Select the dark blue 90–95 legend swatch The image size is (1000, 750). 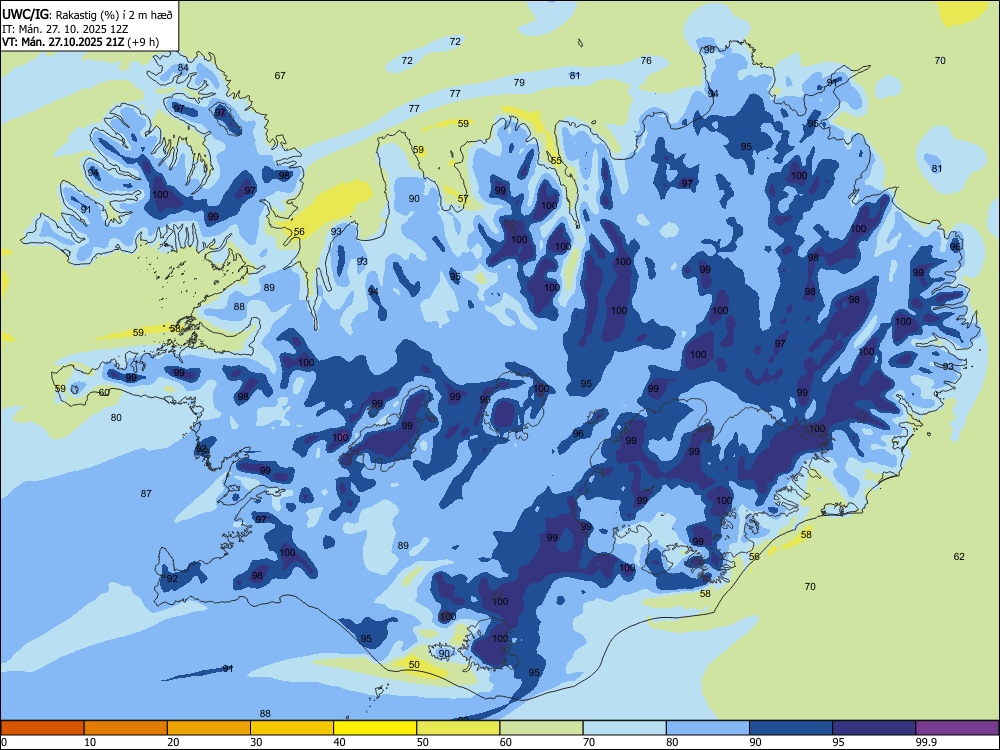coord(791,728)
